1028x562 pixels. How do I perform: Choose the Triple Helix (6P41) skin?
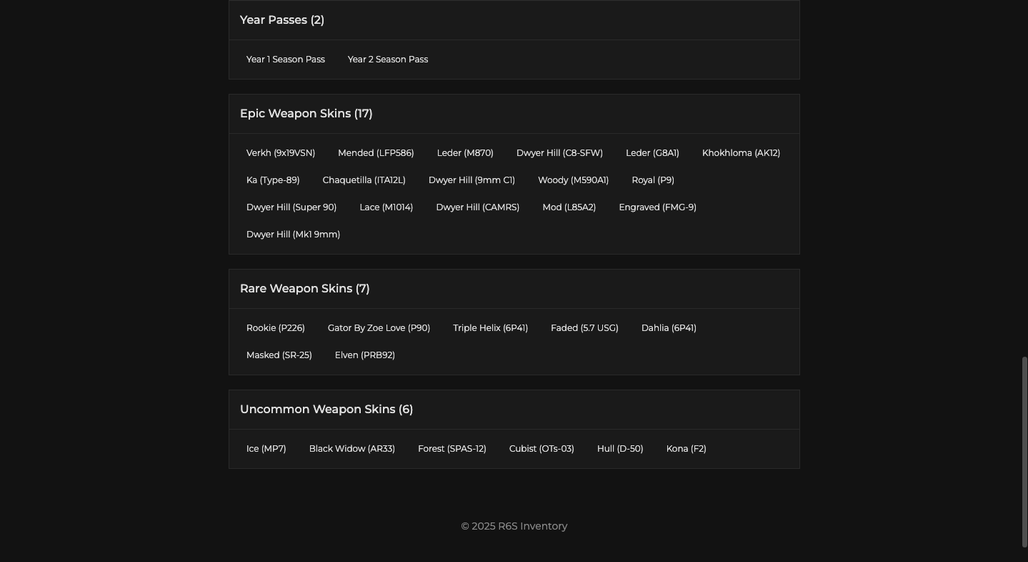pos(490,328)
